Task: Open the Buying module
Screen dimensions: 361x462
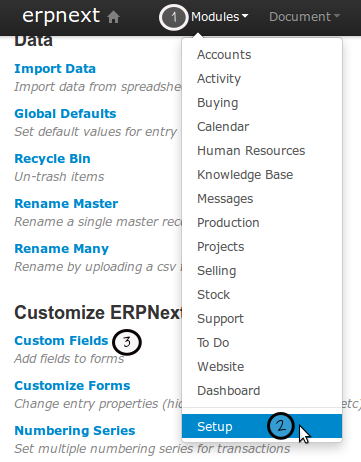Action: (x=217, y=103)
